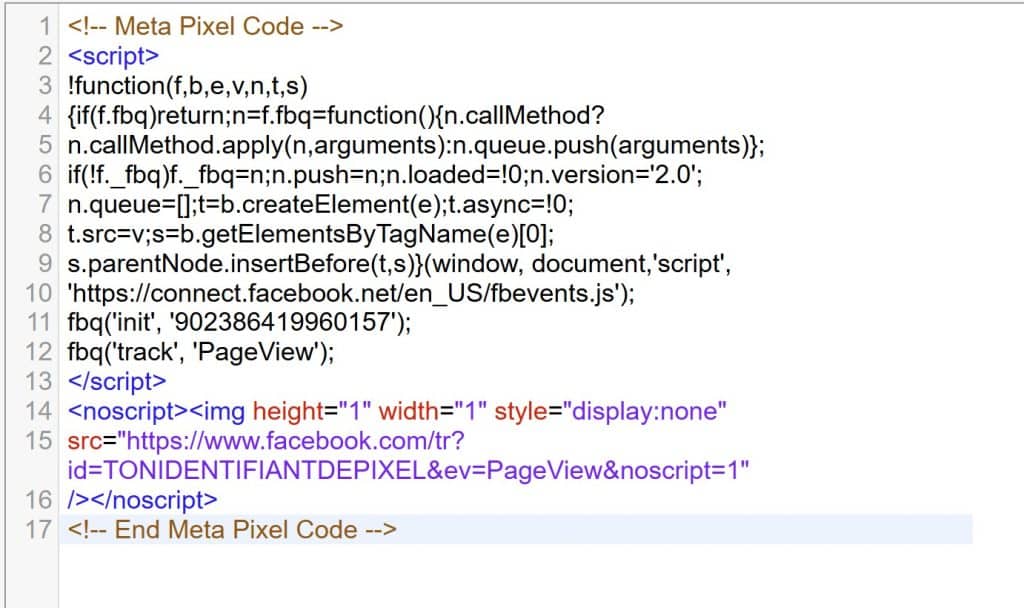Viewport: 1024px width, 608px height.
Task: Click line number 5 in the gutter
Action: tap(45, 144)
